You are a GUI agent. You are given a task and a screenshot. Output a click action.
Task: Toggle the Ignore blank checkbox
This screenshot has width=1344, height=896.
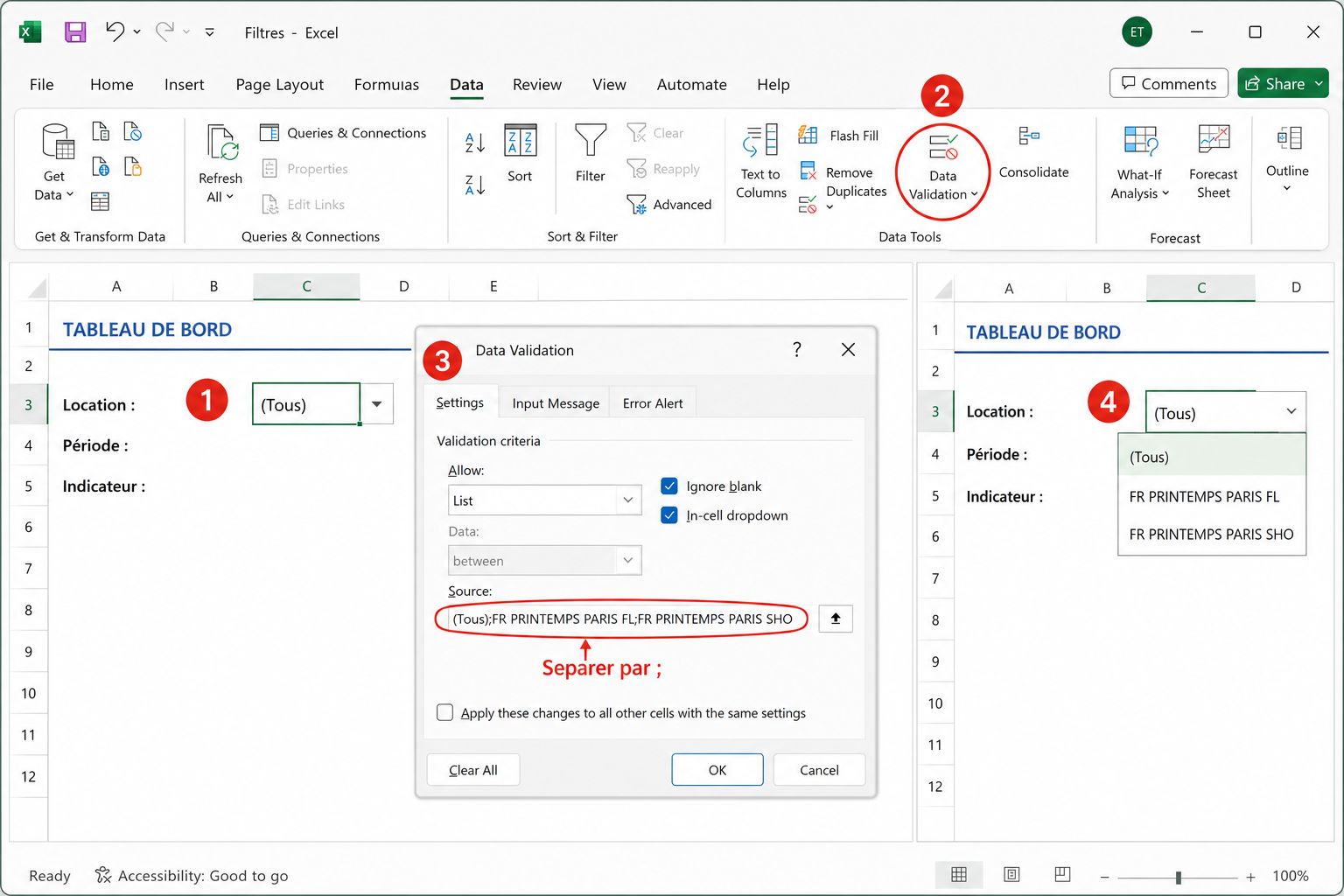[x=669, y=486]
